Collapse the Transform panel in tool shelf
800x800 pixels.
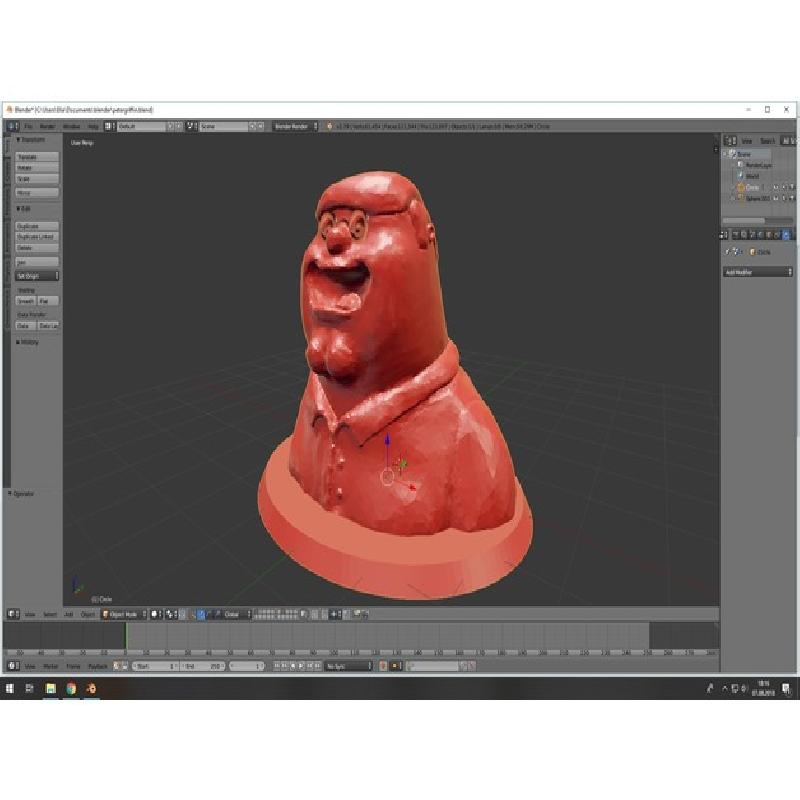click(x=31, y=139)
